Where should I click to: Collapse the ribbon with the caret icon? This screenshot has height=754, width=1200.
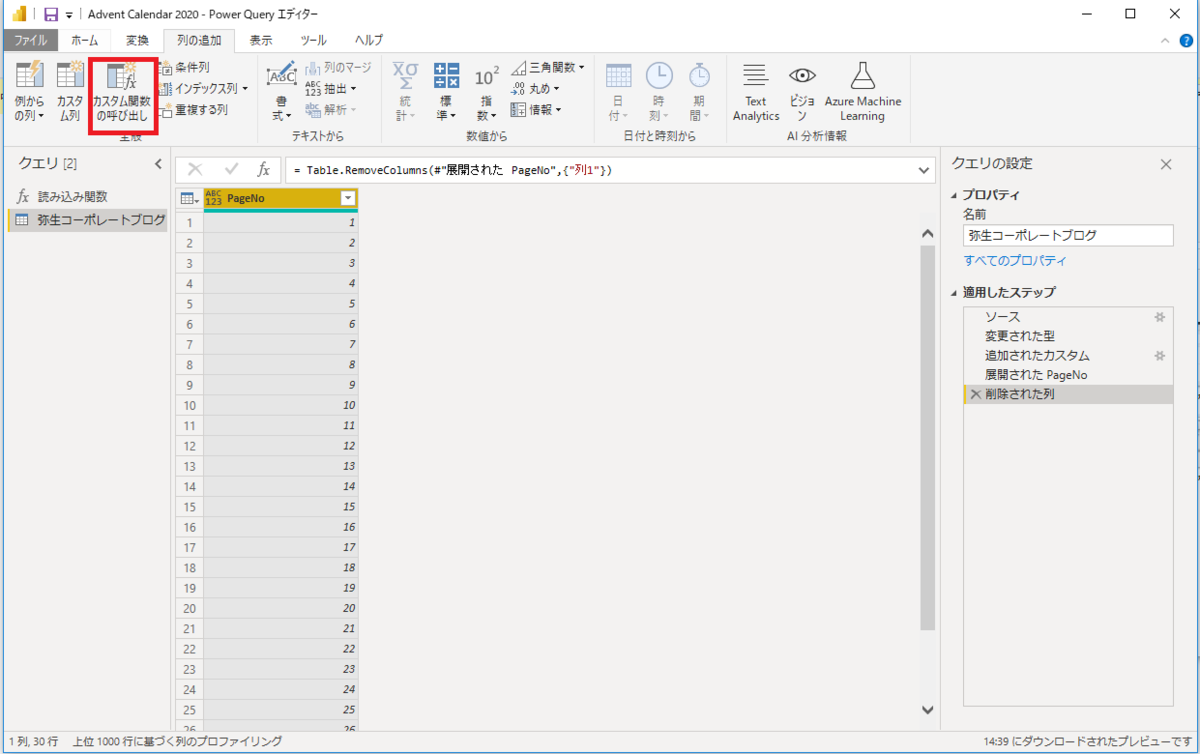[x=1165, y=40]
